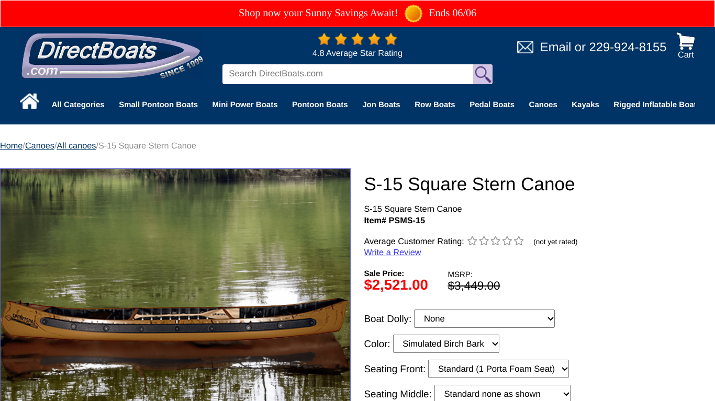Click the DirectBoats.com logo
Image resolution: width=715 pixels, height=401 pixels.
point(111,56)
